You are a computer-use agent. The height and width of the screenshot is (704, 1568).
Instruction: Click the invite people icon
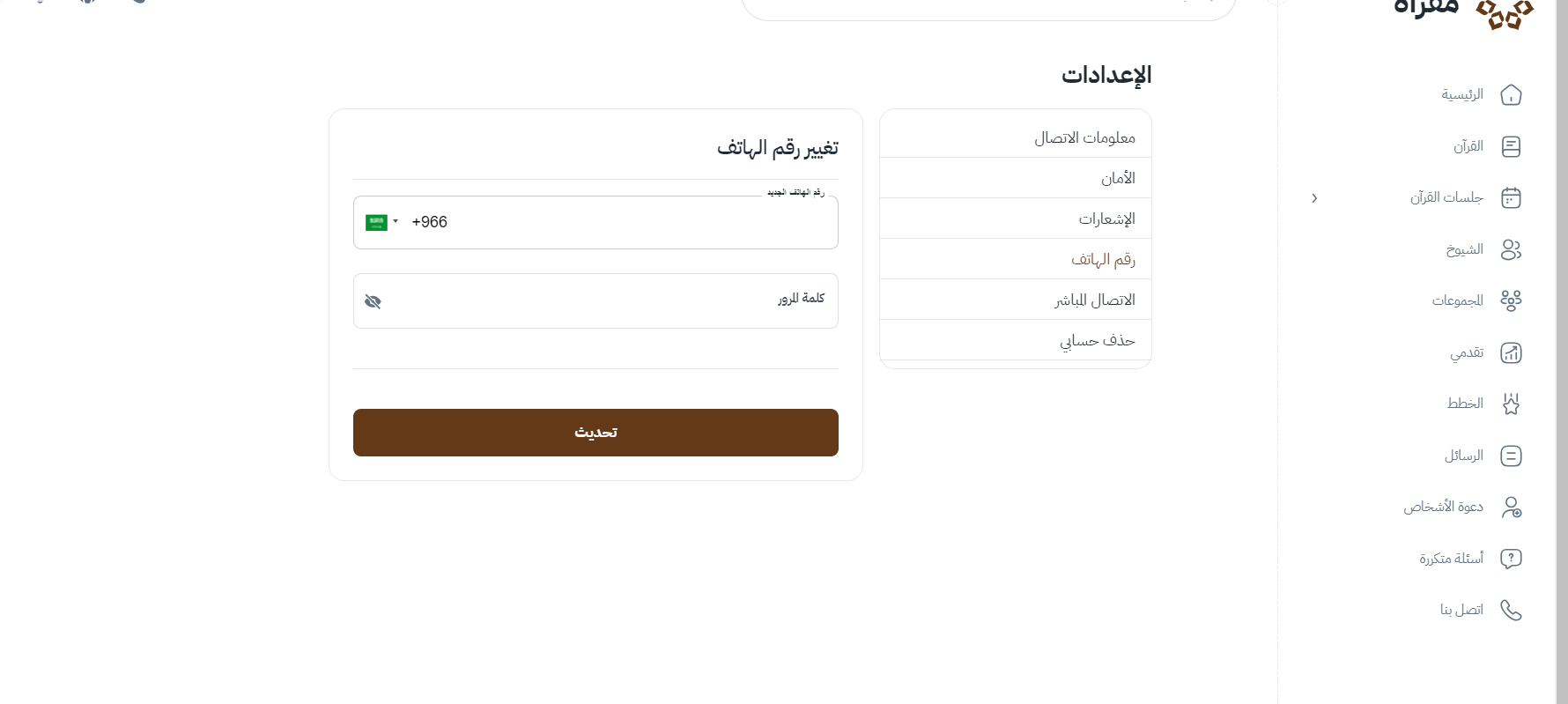point(1511,508)
